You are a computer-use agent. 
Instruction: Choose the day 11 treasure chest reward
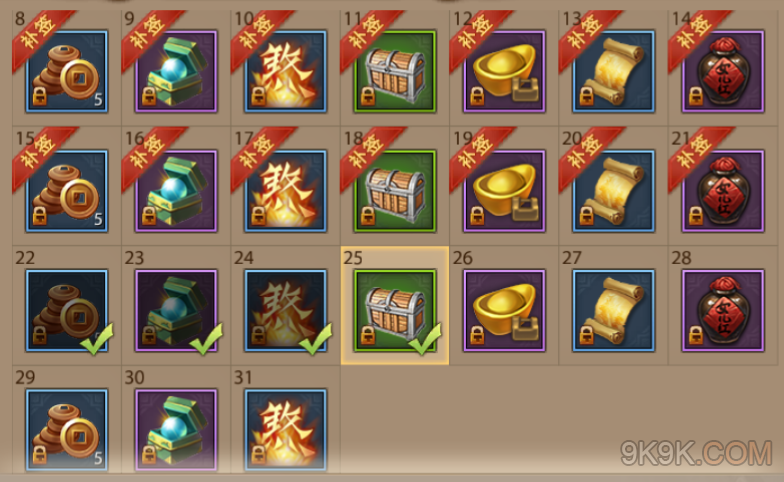coord(395,71)
